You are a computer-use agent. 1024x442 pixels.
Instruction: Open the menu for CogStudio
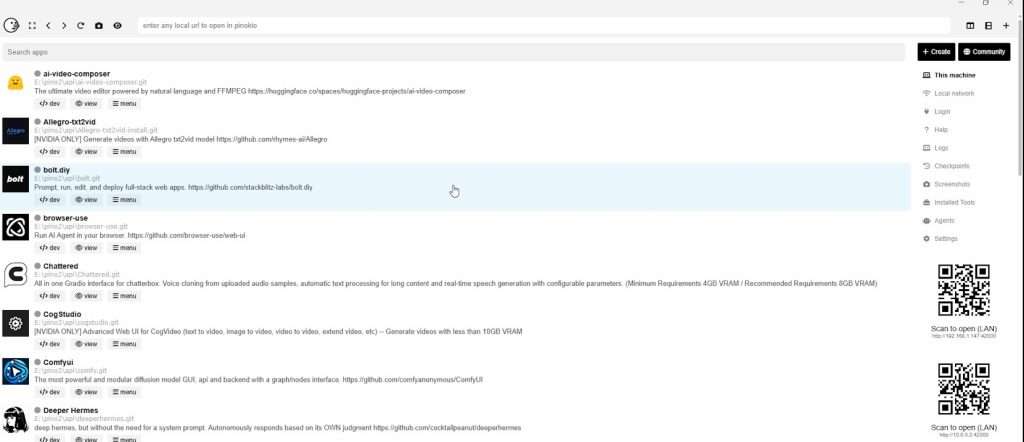tap(124, 343)
